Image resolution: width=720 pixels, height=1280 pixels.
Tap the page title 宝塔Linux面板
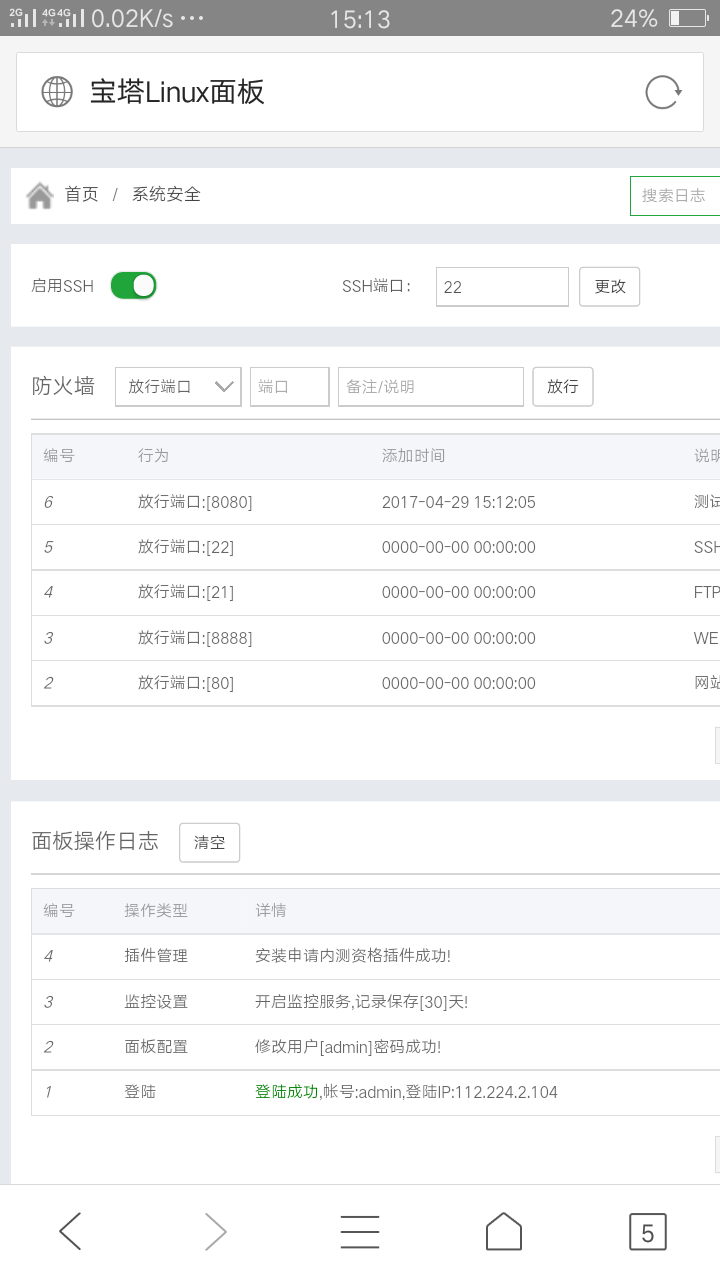pyautogui.click(x=177, y=92)
